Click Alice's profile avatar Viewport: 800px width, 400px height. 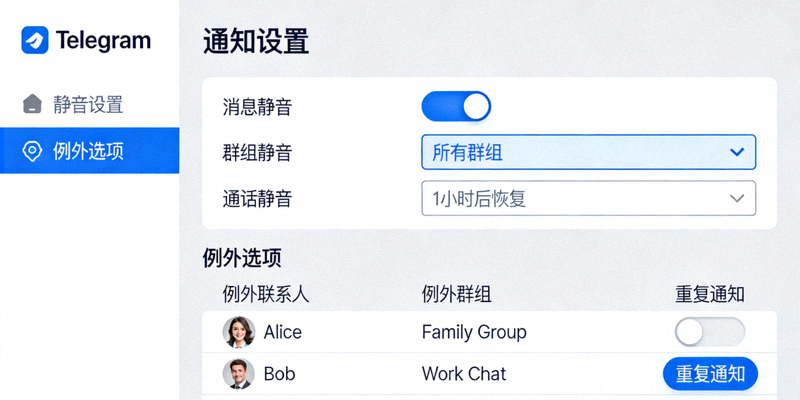pos(238,332)
